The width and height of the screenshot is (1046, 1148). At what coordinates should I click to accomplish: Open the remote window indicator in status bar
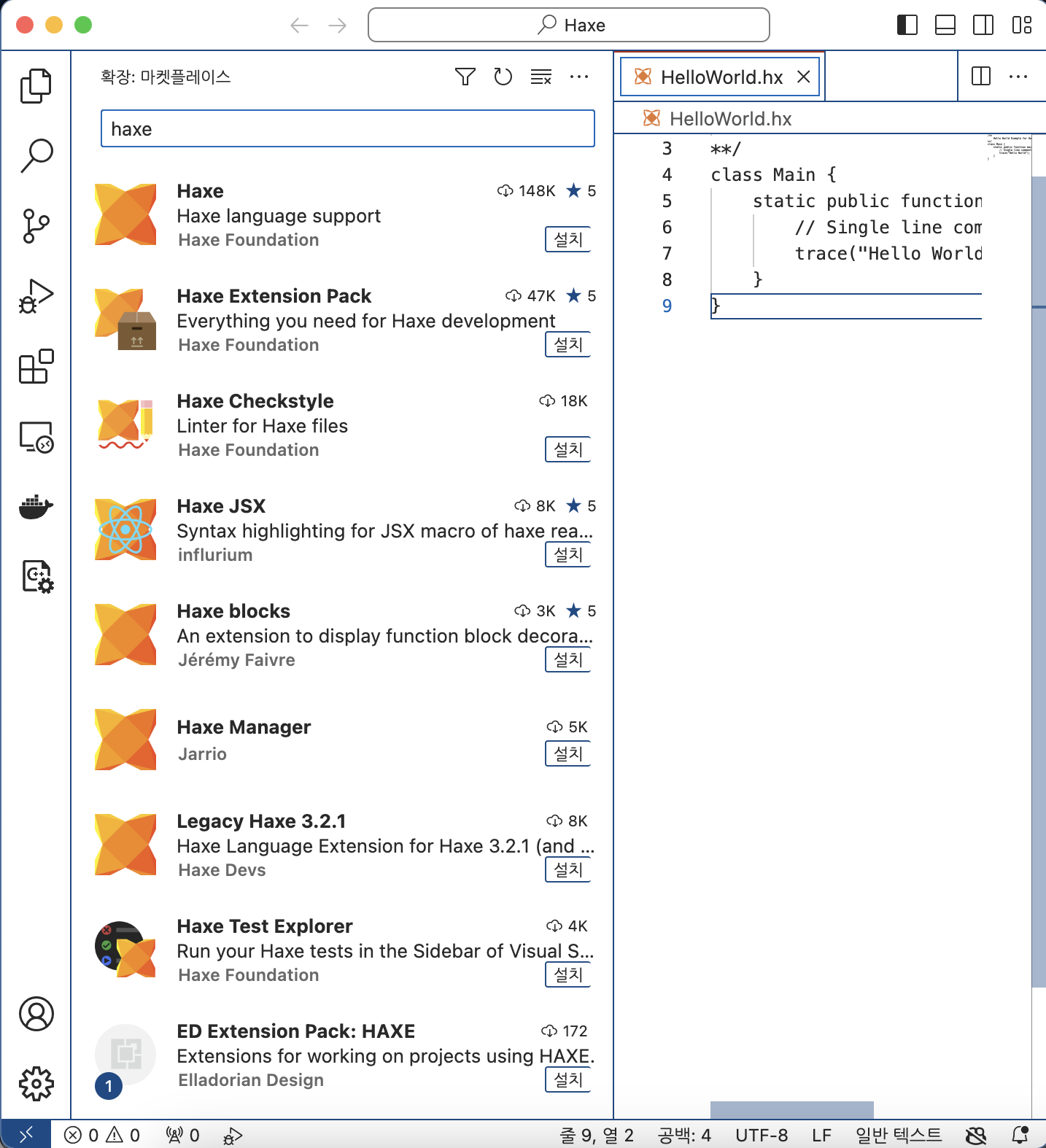pyautogui.click(x=26, y=1134)
